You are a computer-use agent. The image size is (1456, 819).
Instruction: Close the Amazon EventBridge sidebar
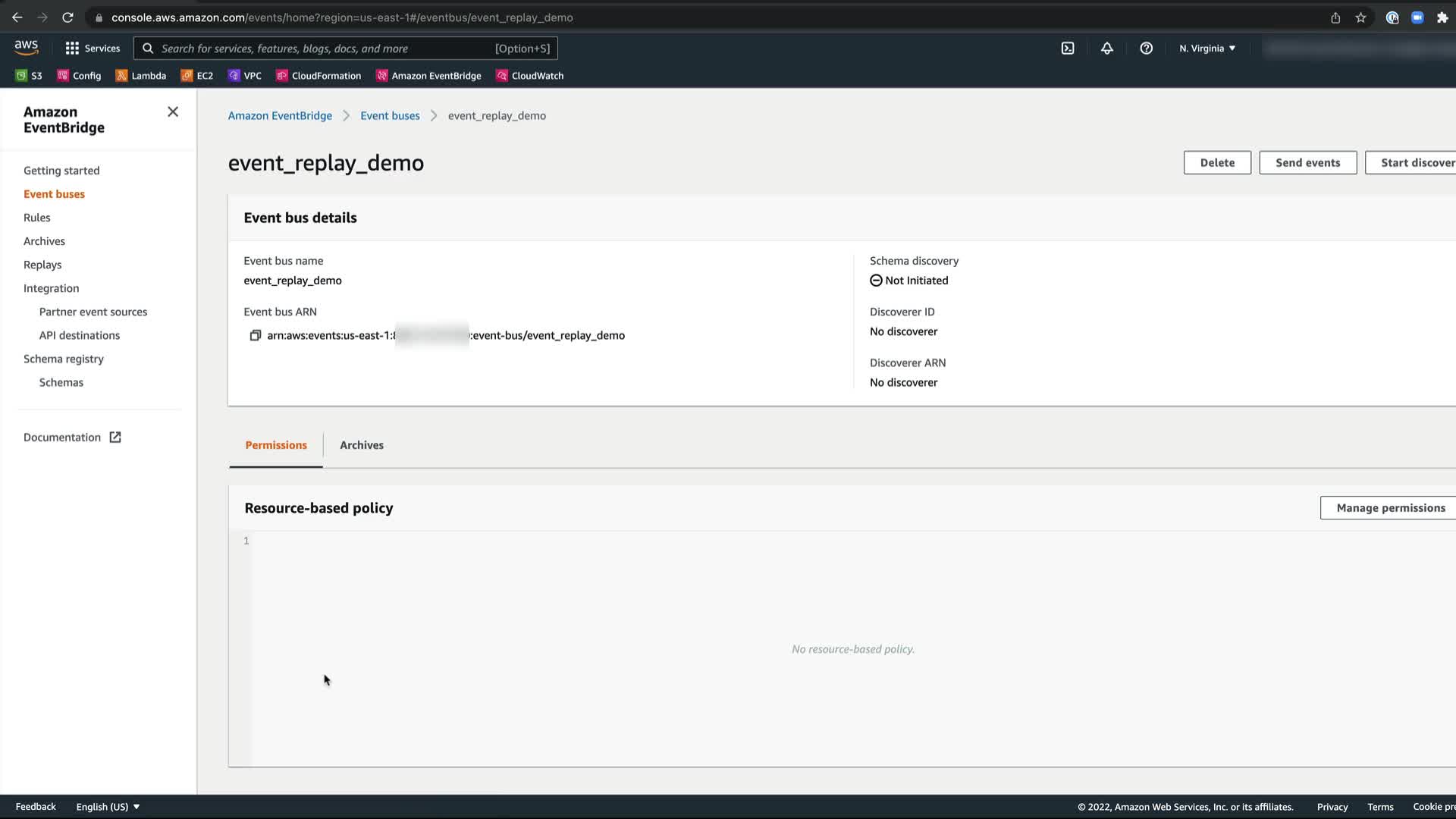coord(173,112)
